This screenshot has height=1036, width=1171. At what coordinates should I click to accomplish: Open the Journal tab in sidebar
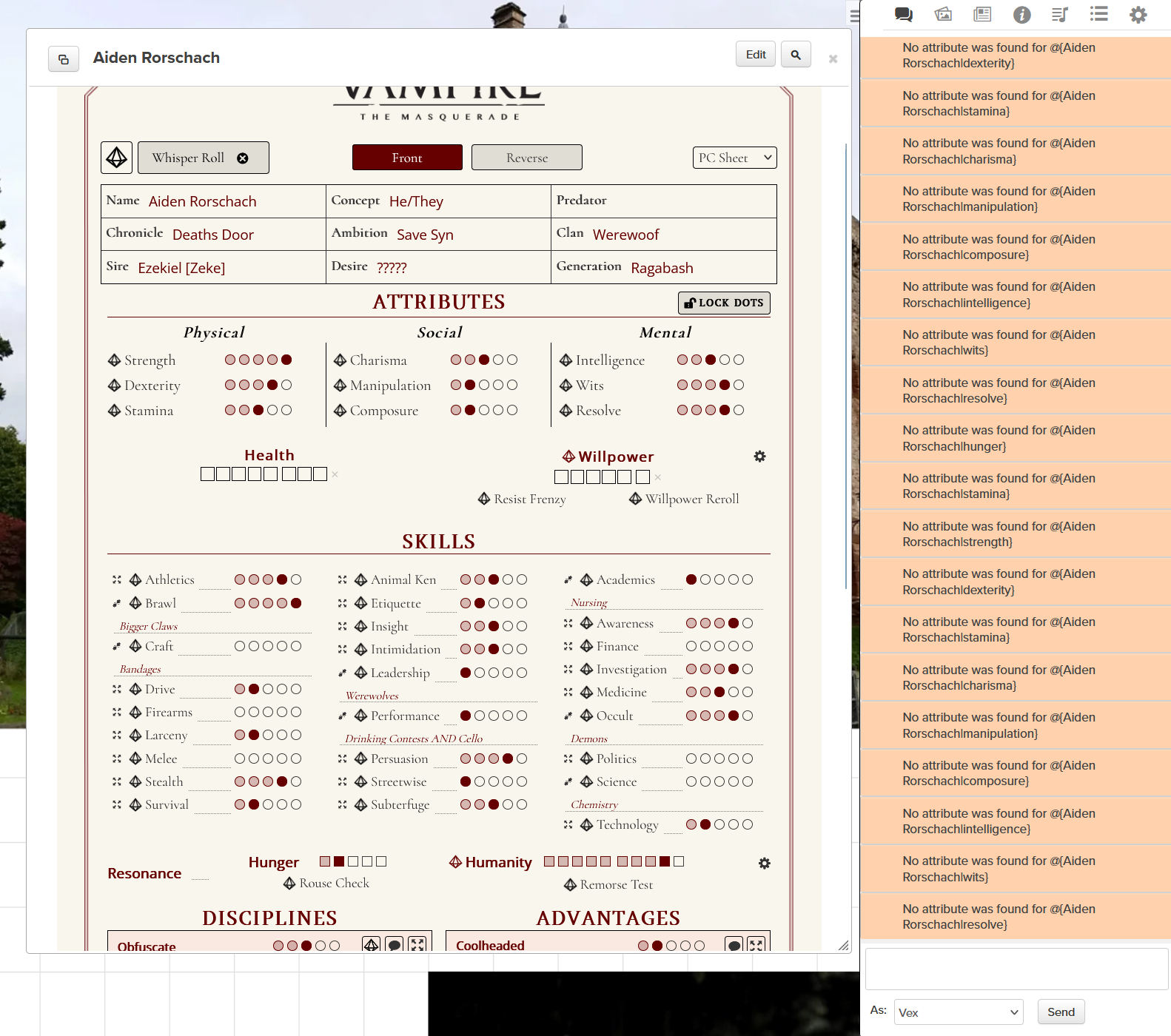click(982, 15)
